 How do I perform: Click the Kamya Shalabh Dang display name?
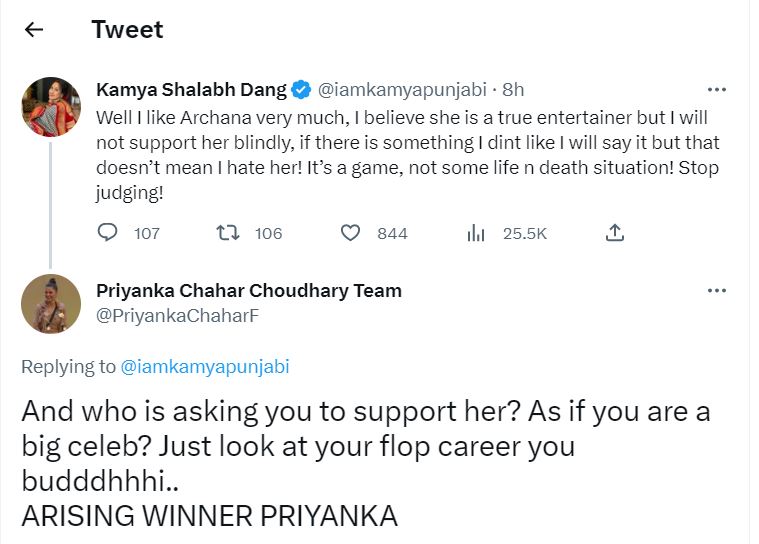tap(191, 90)
